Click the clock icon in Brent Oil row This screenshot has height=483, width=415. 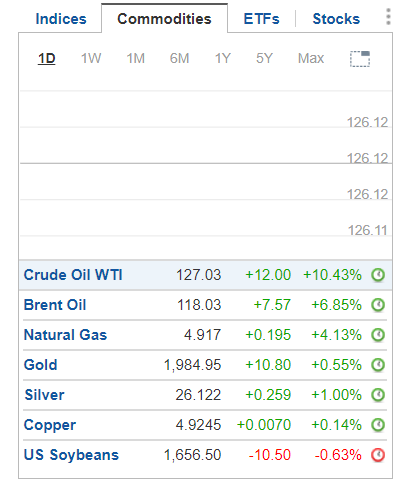click(x=378, y=305)
